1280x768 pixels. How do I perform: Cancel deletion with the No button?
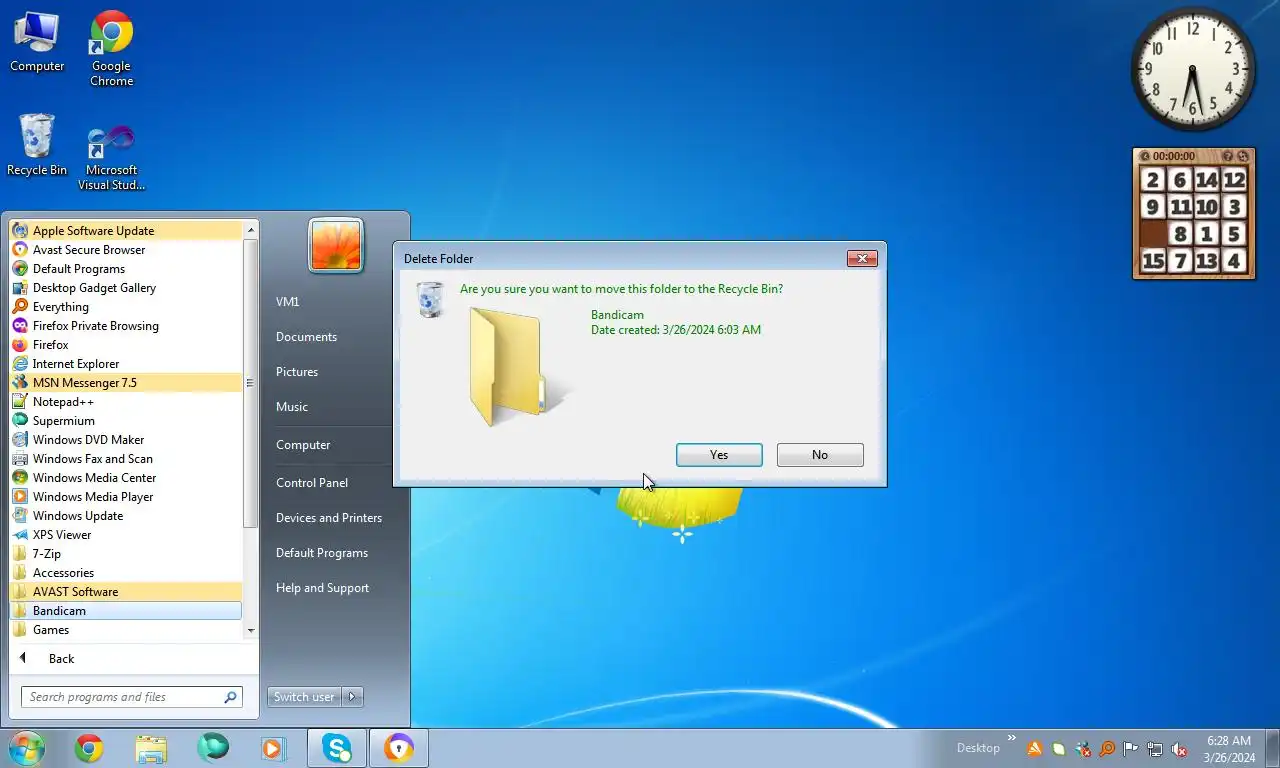(820, 455)
